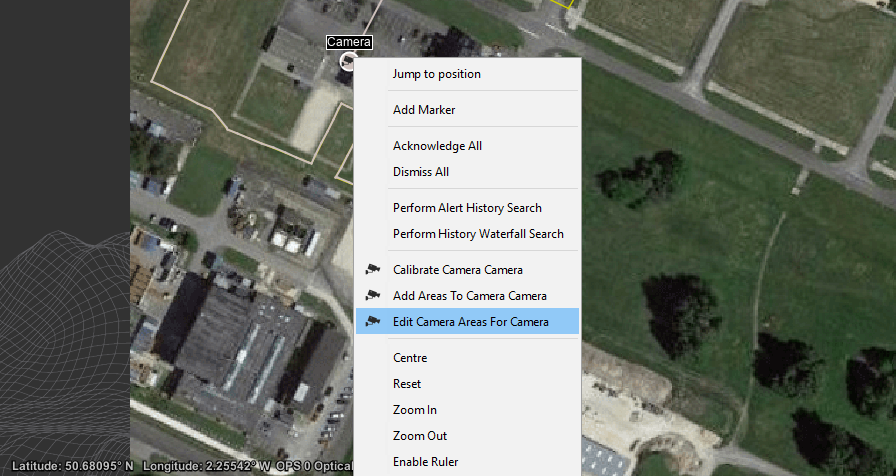The width and height of the screenshot is (896, 476).
Task: Select Calibrate Camera Camera text entry
Action: [x=458, y=270]
